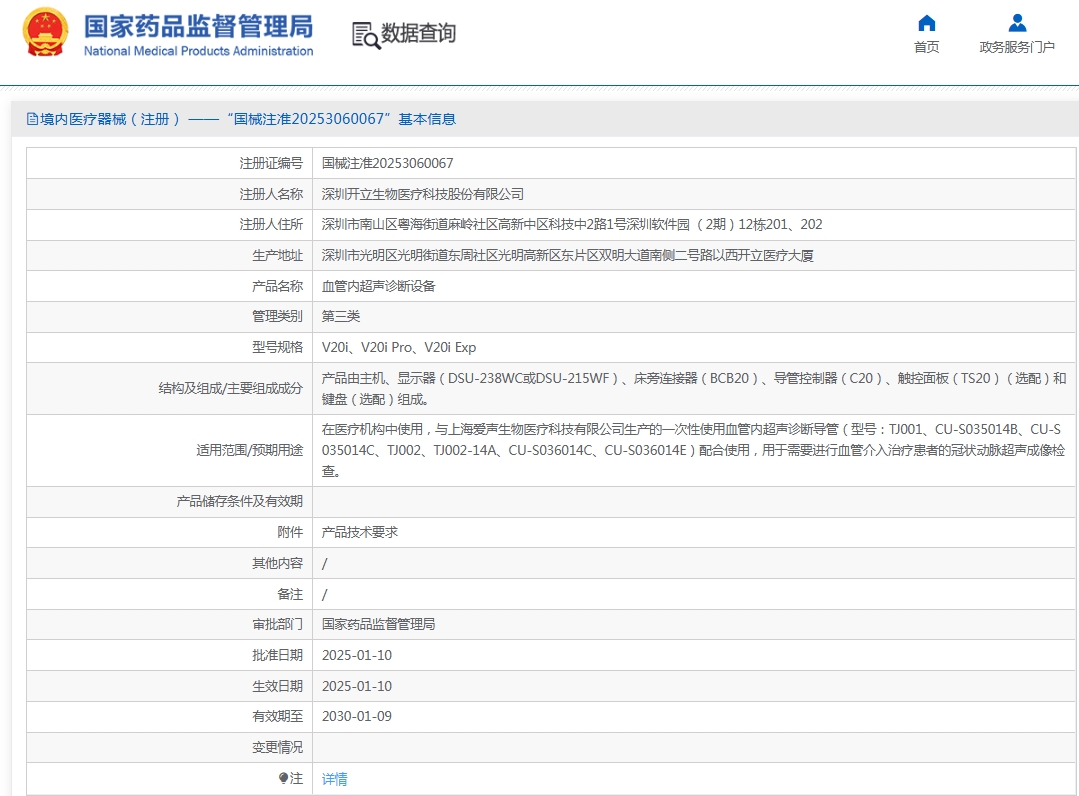The width and height of the screenshot is (1079, 796).
Task: Click the 注册证编号 row label
Action: [271, 163]
